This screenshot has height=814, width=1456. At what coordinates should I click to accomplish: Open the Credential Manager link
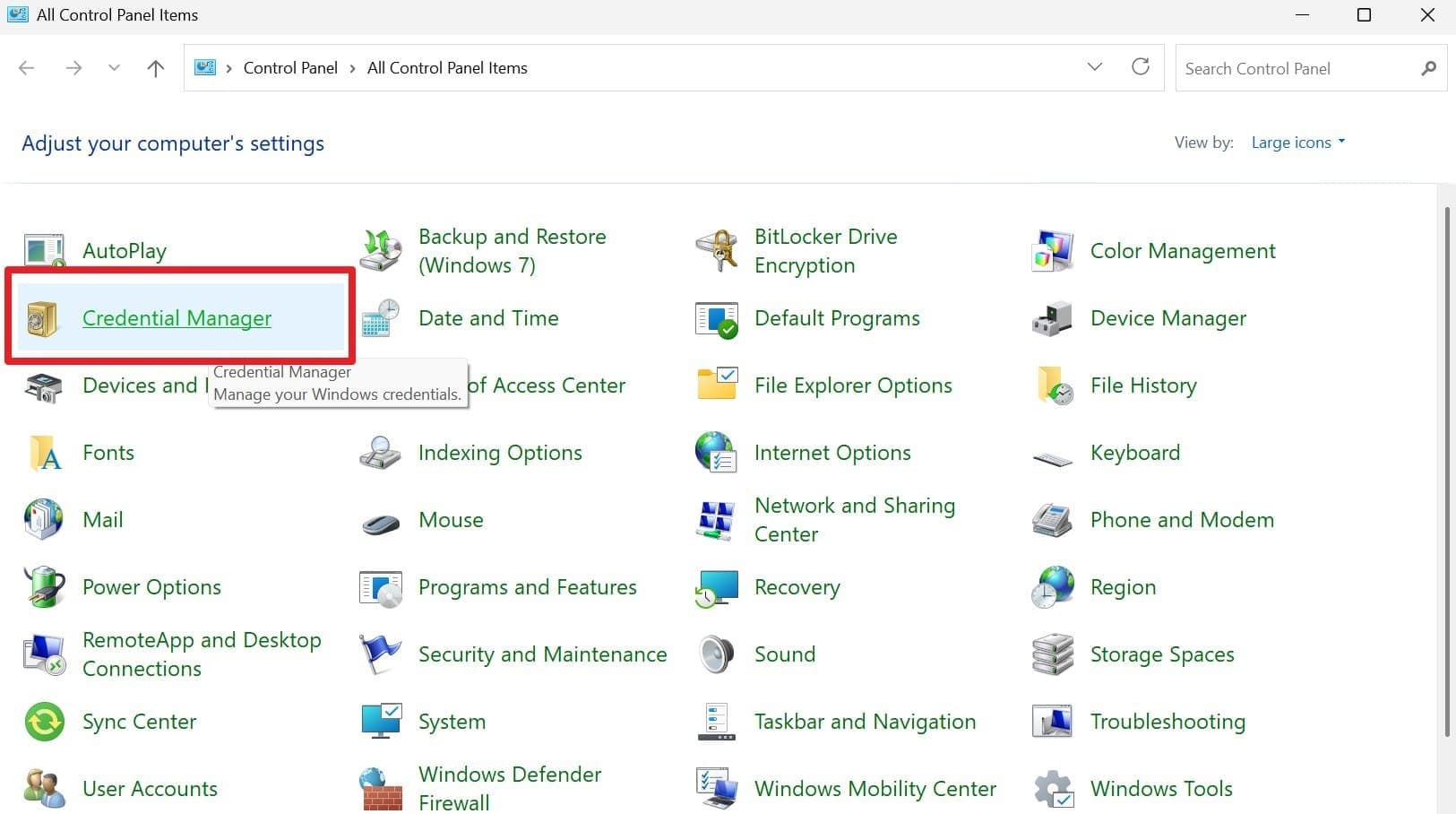click(x=177, y=318)
